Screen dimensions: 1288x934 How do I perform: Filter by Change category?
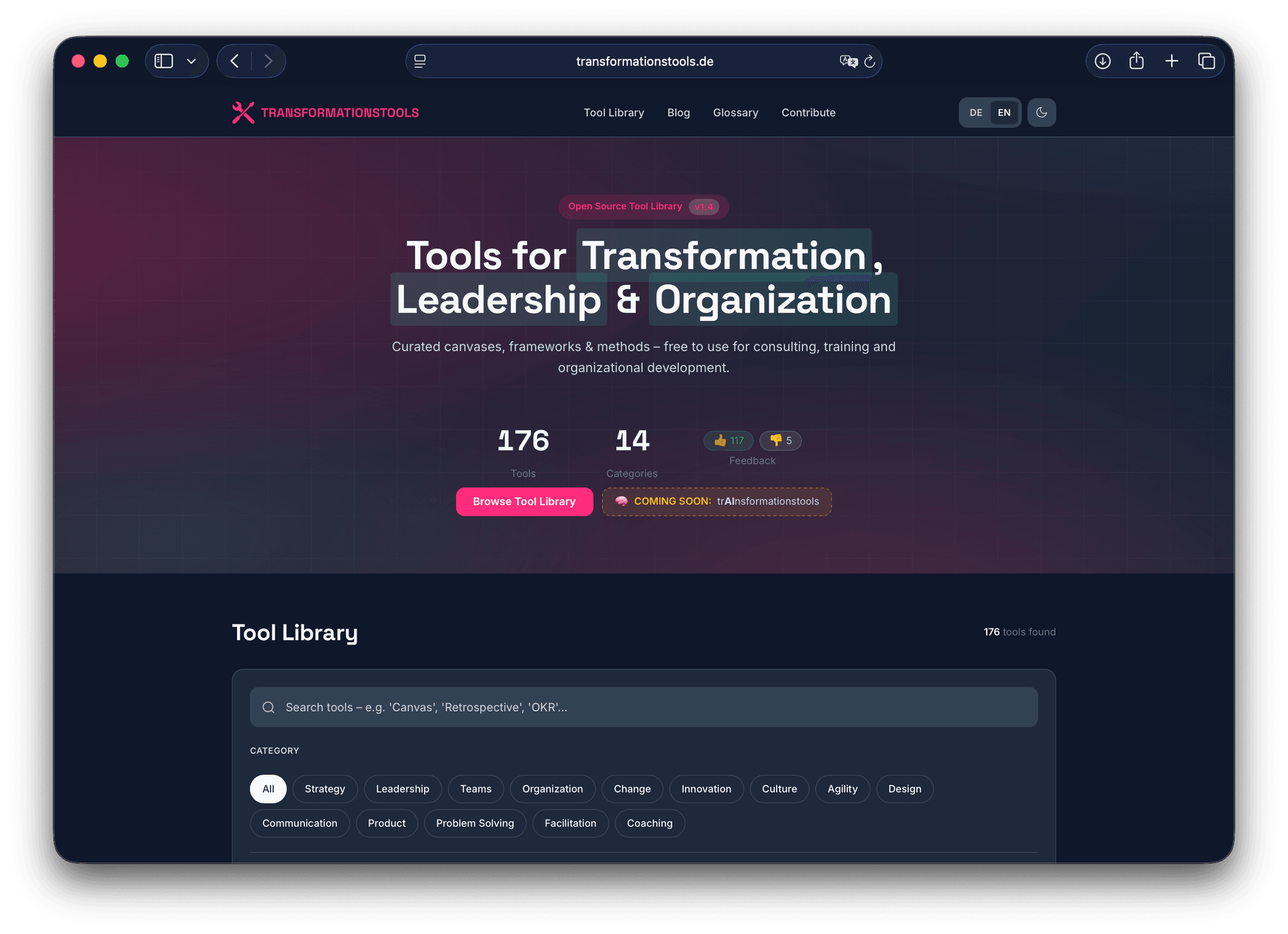coord(633,789)
